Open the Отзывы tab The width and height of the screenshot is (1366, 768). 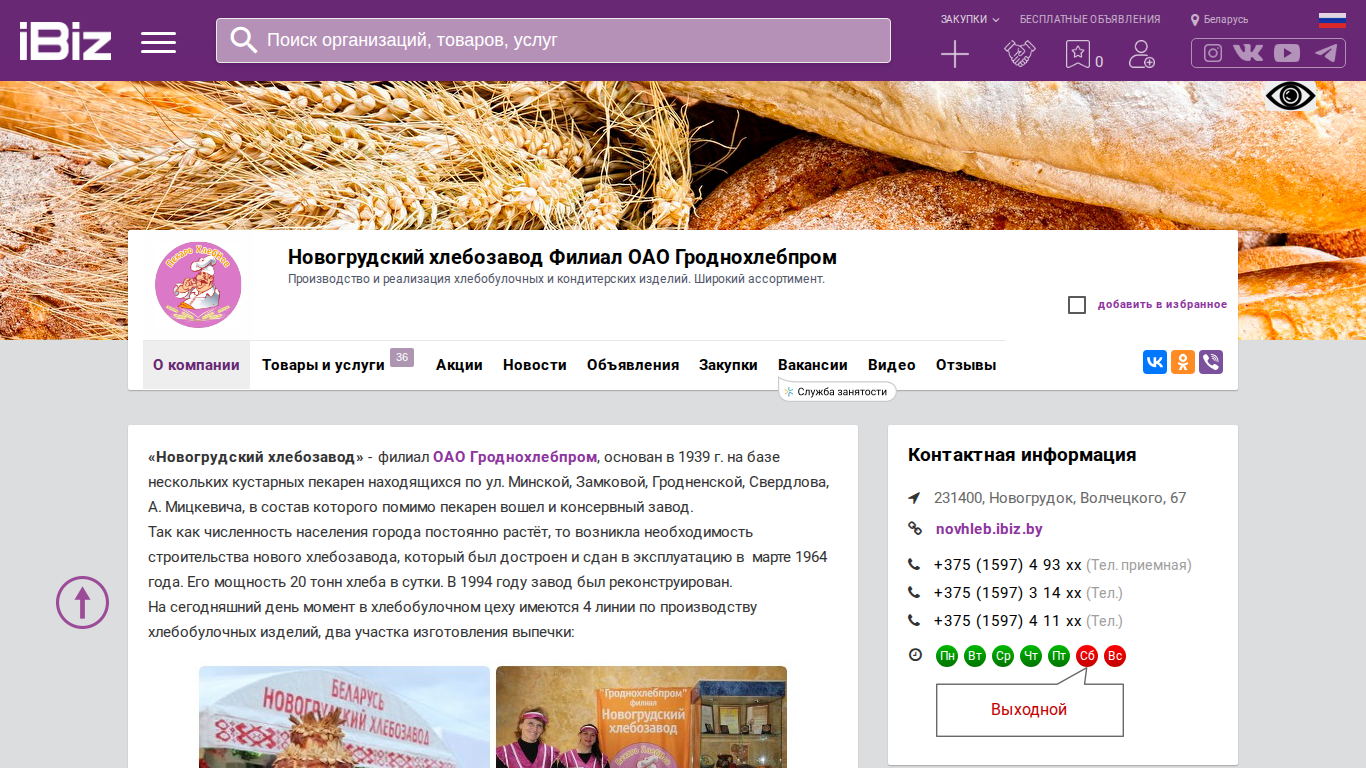[966, 365]
